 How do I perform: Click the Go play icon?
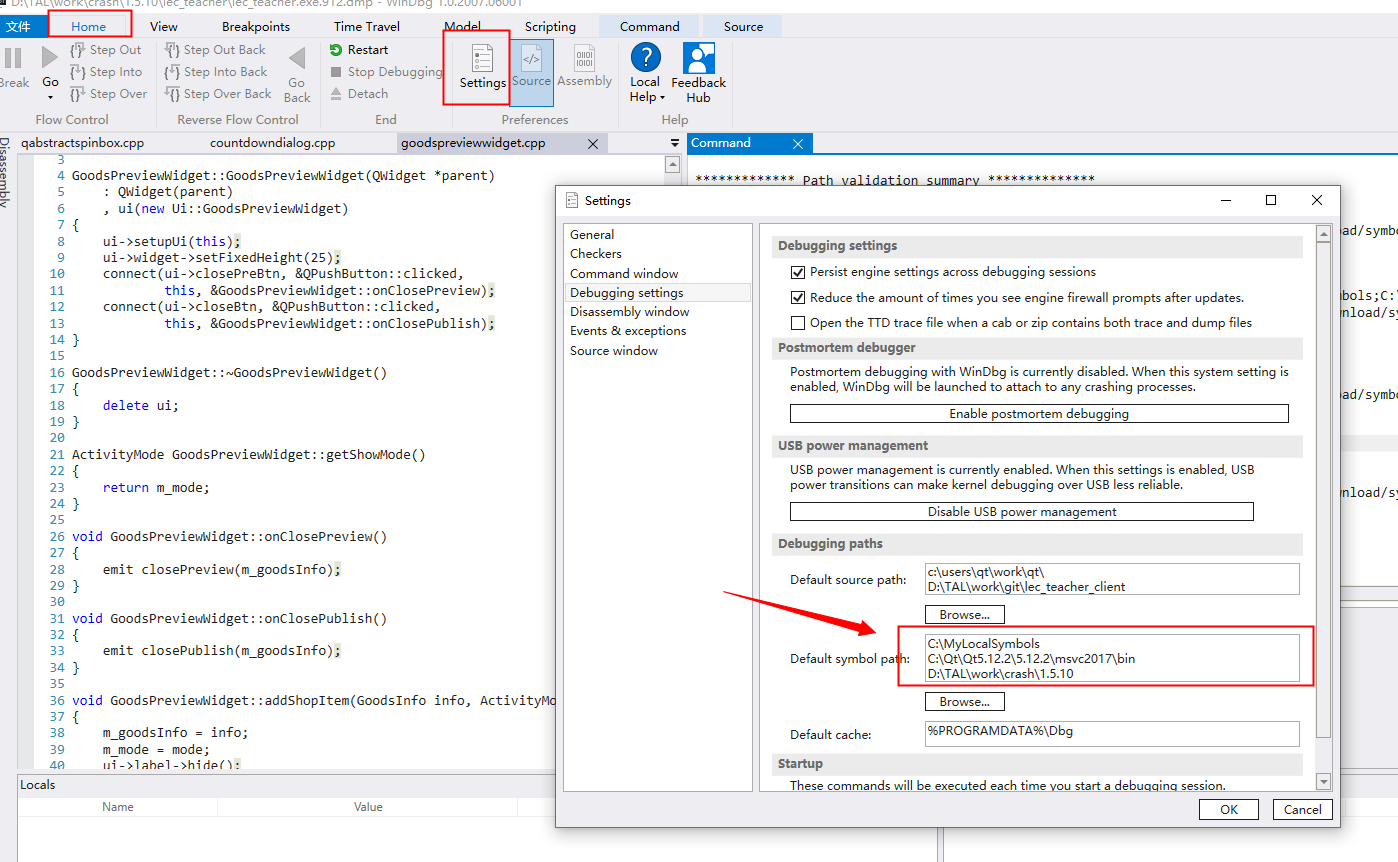point(50,58)
